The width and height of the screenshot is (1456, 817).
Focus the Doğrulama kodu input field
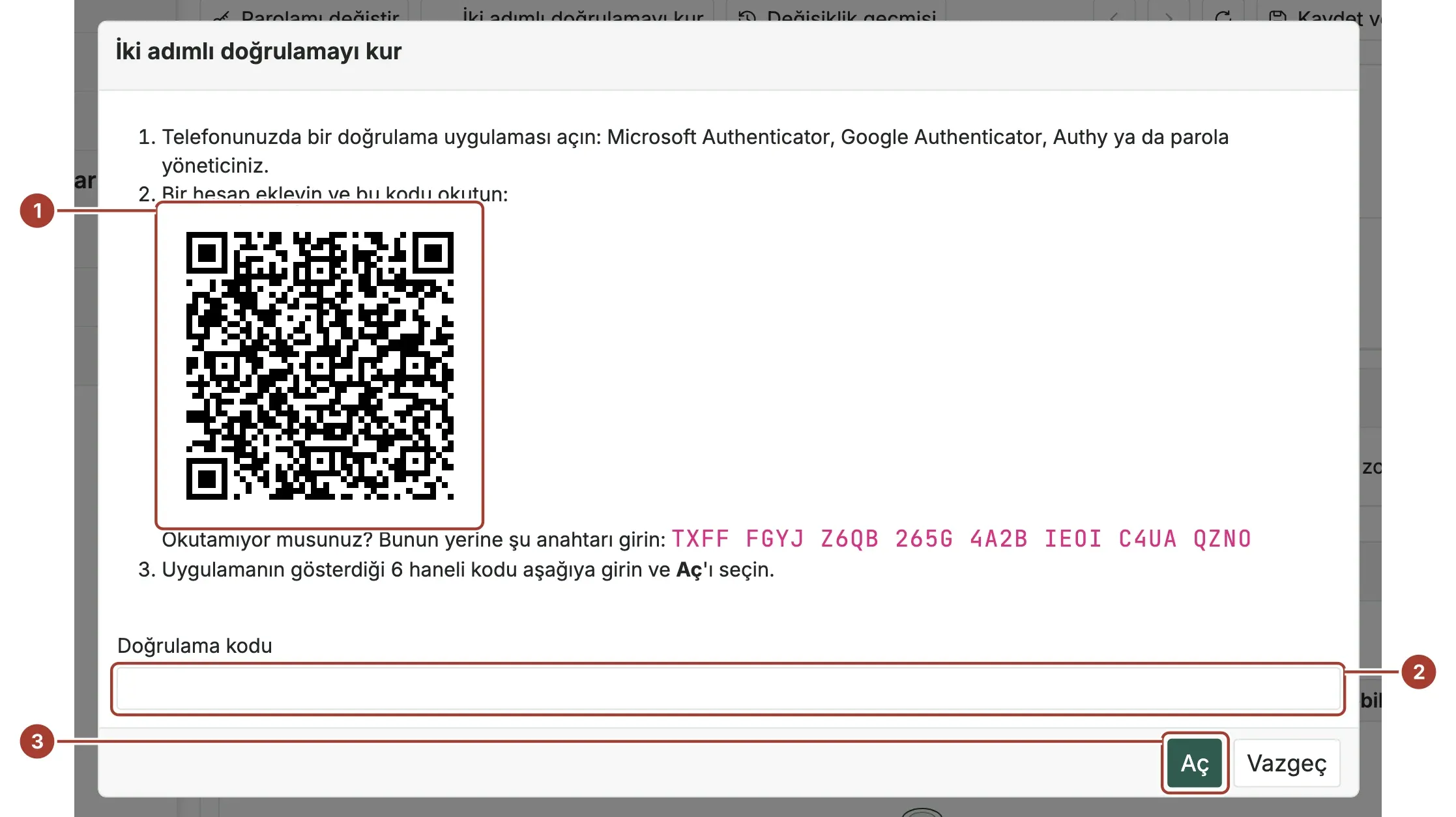coord(728,689)
